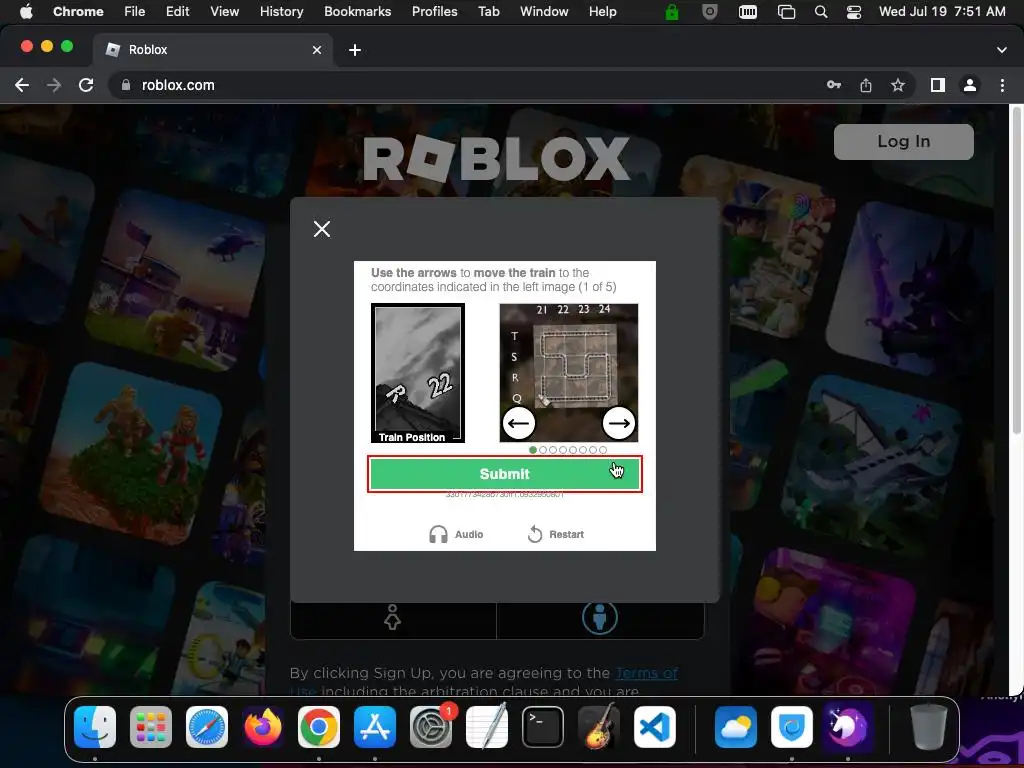Open the View menu
Screen dimensions: 1024x768
point(224,12)
